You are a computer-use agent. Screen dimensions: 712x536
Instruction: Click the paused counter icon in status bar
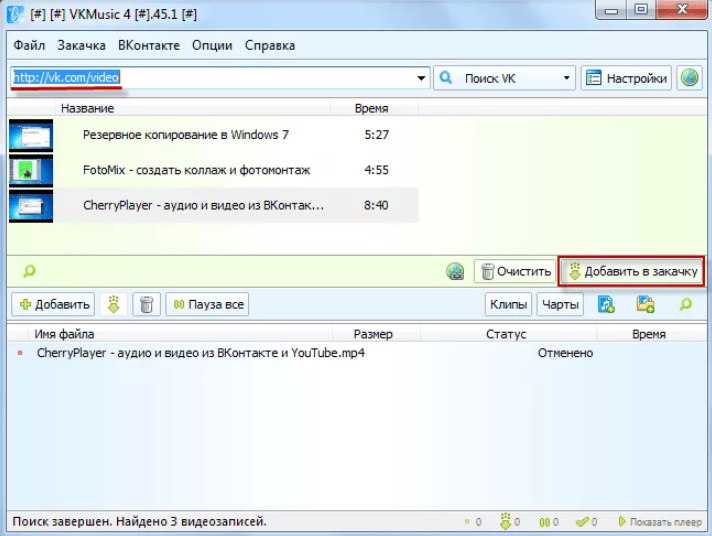point(549,522)
